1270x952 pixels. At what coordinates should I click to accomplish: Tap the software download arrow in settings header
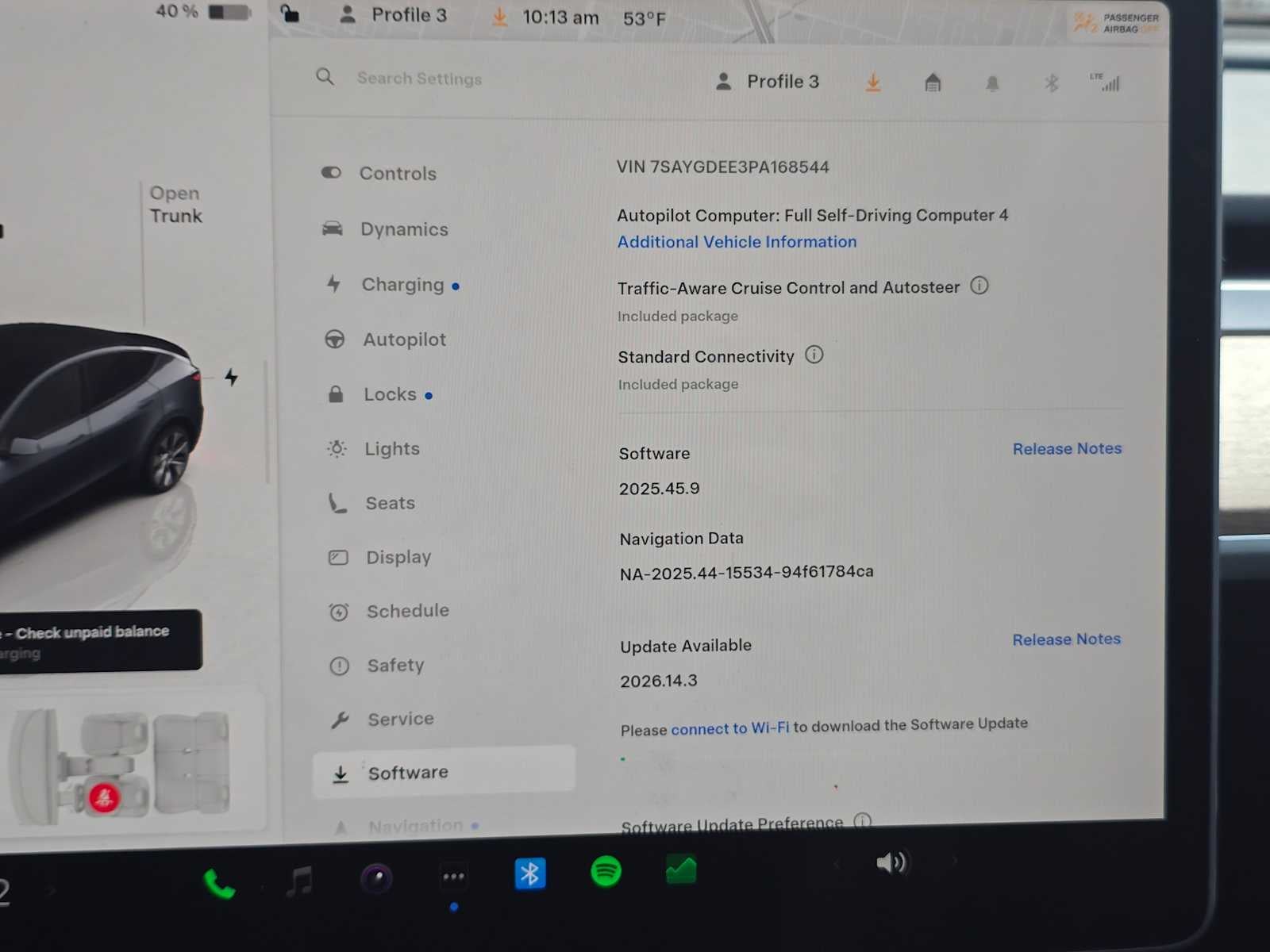[x=873, y=83]
